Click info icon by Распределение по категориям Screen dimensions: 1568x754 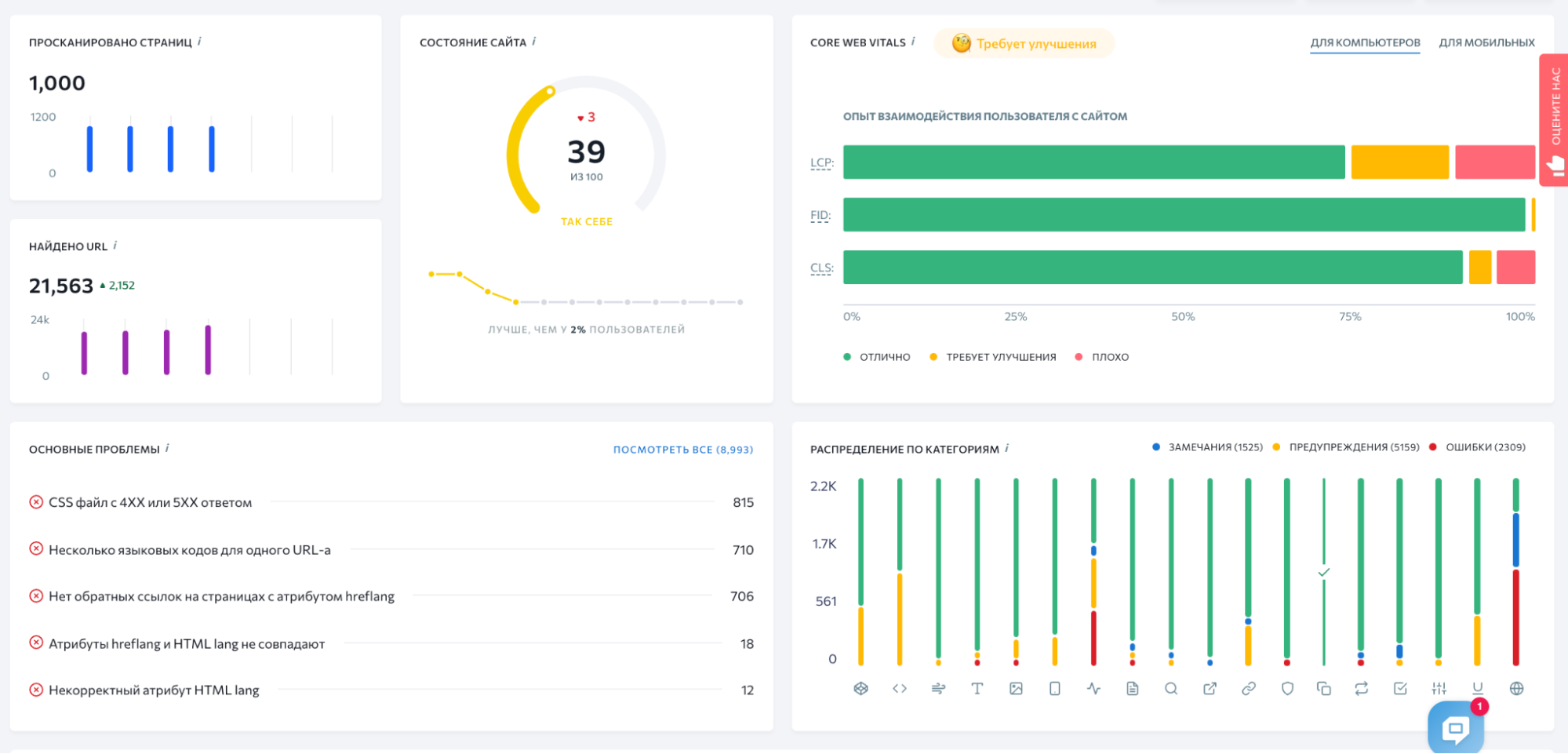[1006, 448]
